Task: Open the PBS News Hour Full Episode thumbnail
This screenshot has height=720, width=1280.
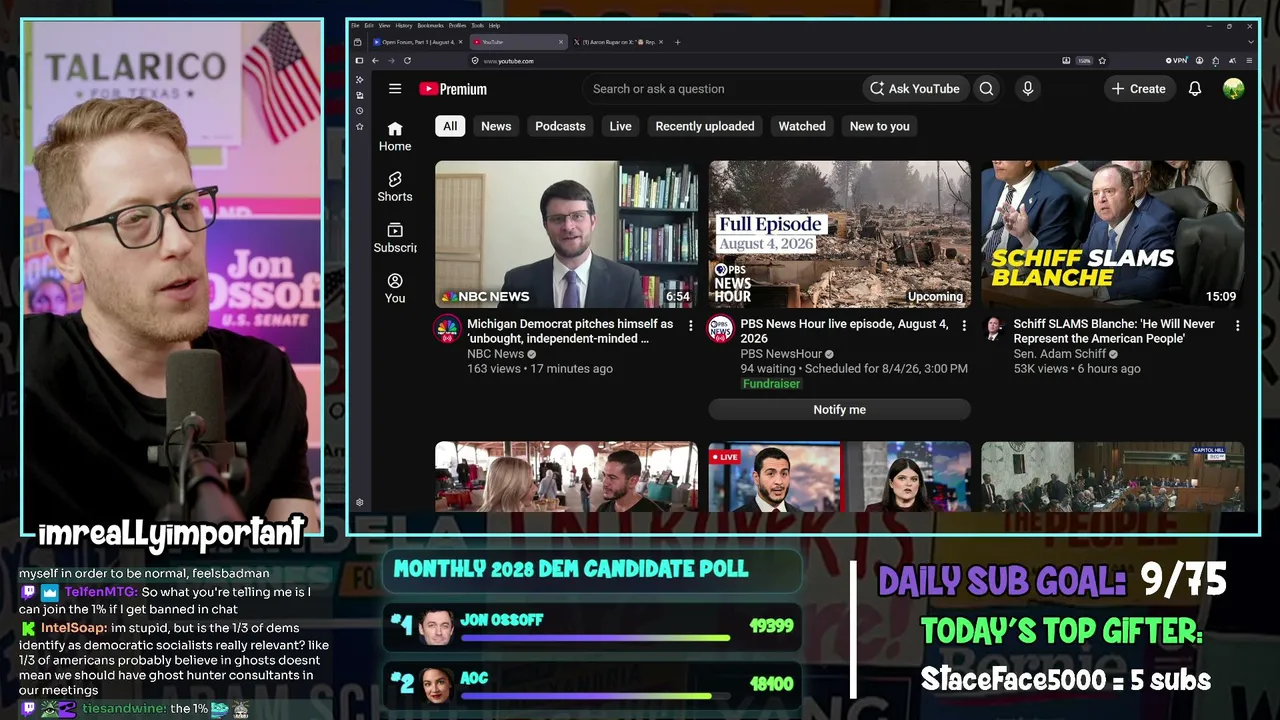Action: pos(839,234)
